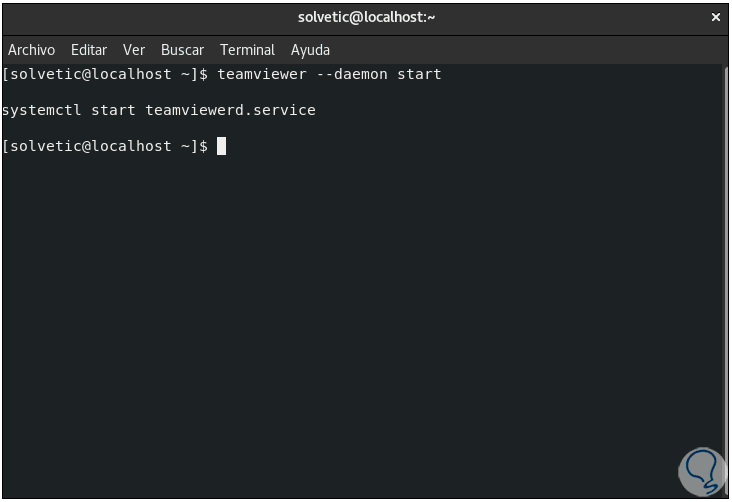The height and width of the screenshot is (502, 732).
Task: Click the blinking terminal cursor block
Action: (222, 146)
